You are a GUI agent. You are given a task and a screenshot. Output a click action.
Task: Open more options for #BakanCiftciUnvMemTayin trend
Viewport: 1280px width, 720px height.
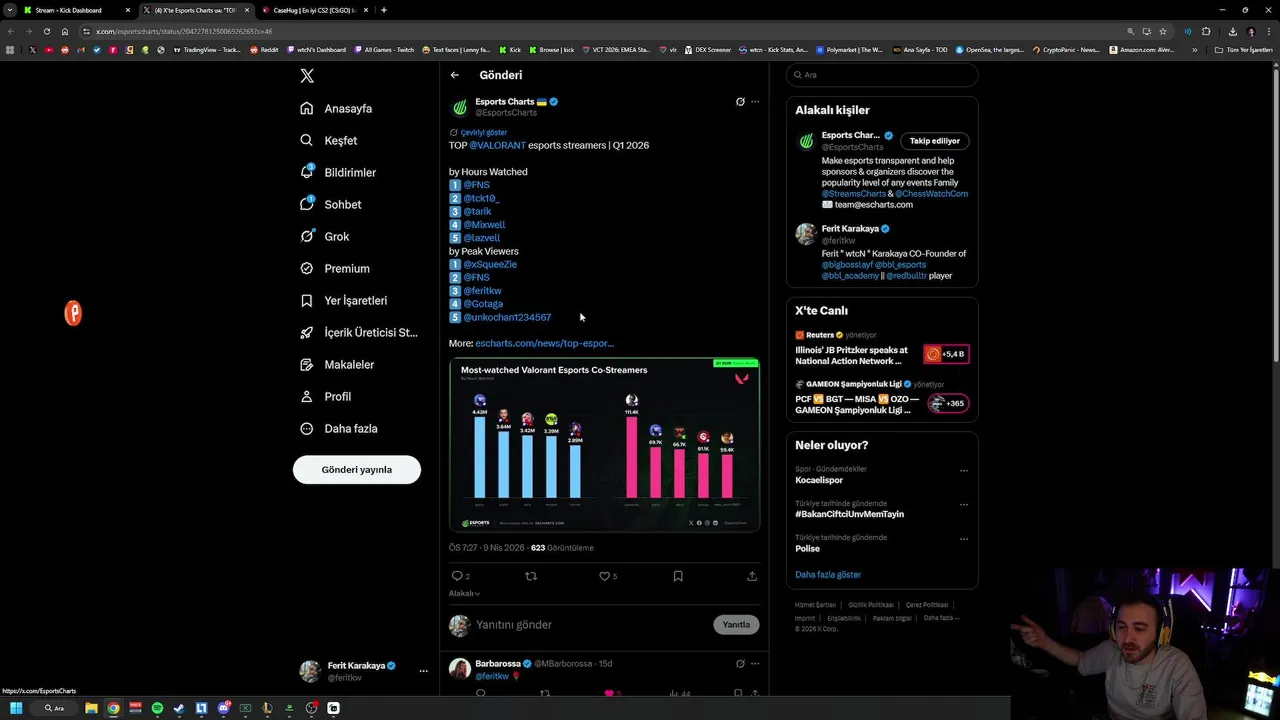click(x=964, y=505)
